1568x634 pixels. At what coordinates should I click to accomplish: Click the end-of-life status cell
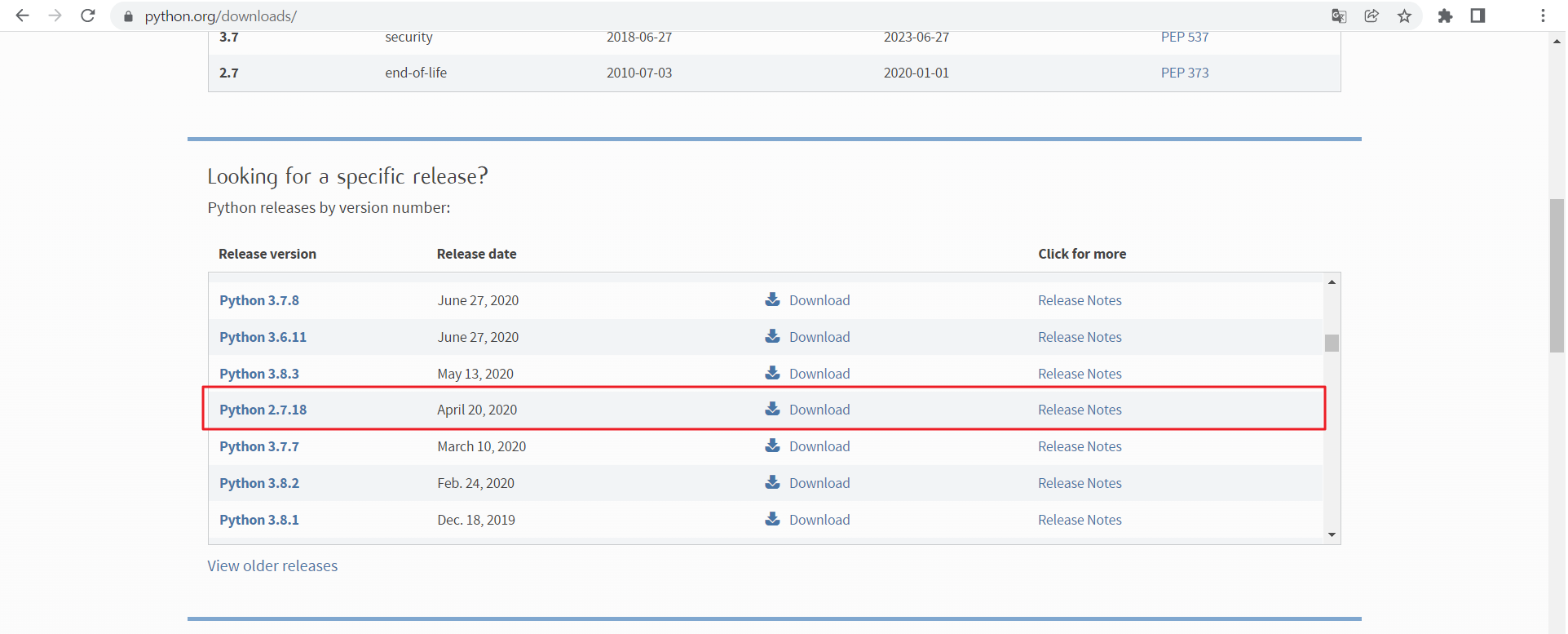416,73
